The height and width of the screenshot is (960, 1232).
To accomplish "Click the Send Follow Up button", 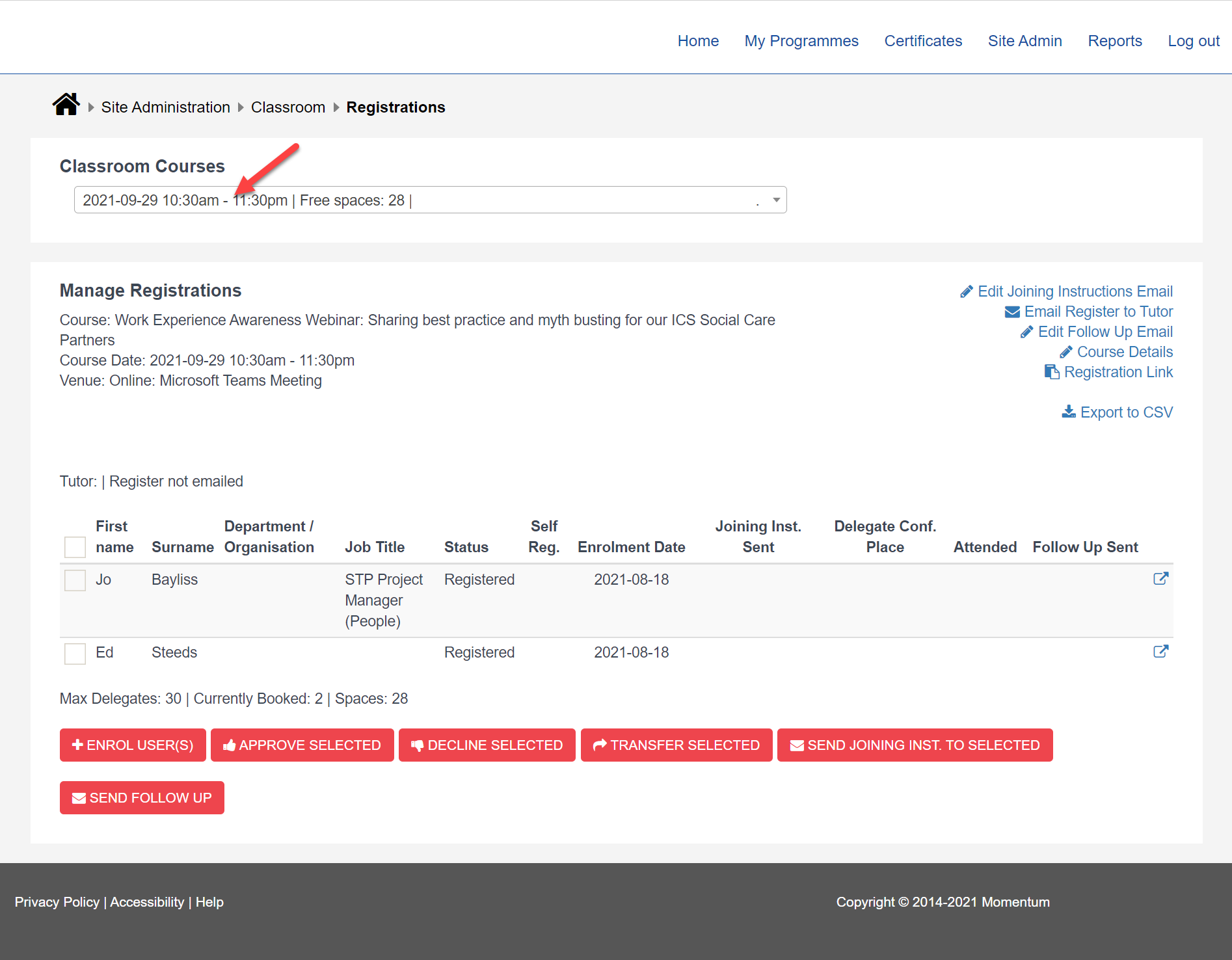I will 142,797.
